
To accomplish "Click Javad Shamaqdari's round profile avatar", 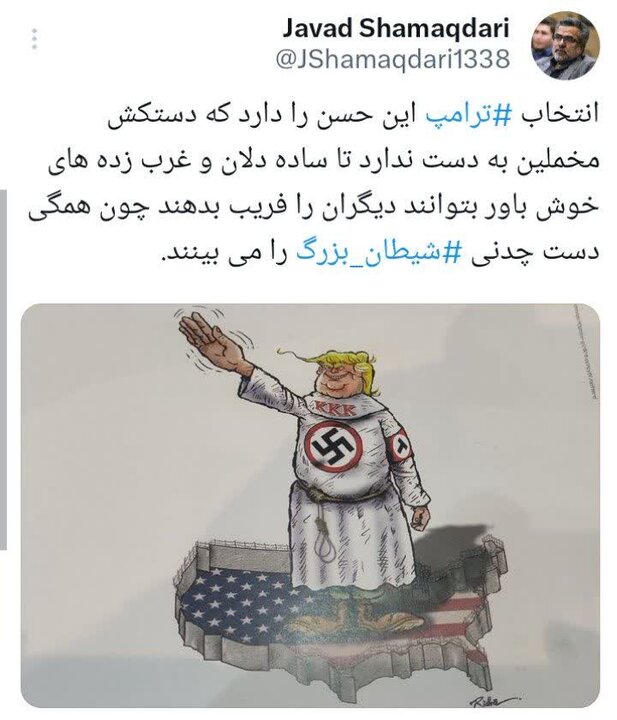I will tap(566, 46).
